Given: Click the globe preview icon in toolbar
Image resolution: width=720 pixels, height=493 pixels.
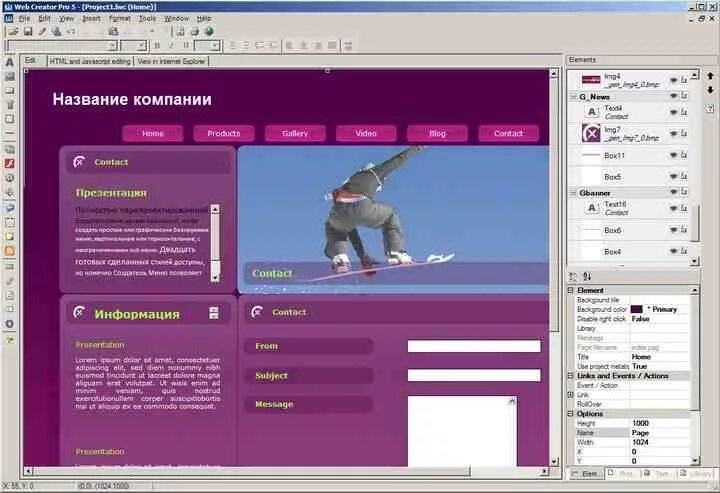Looking at the screenshot, I should click(x=209, y=32).
